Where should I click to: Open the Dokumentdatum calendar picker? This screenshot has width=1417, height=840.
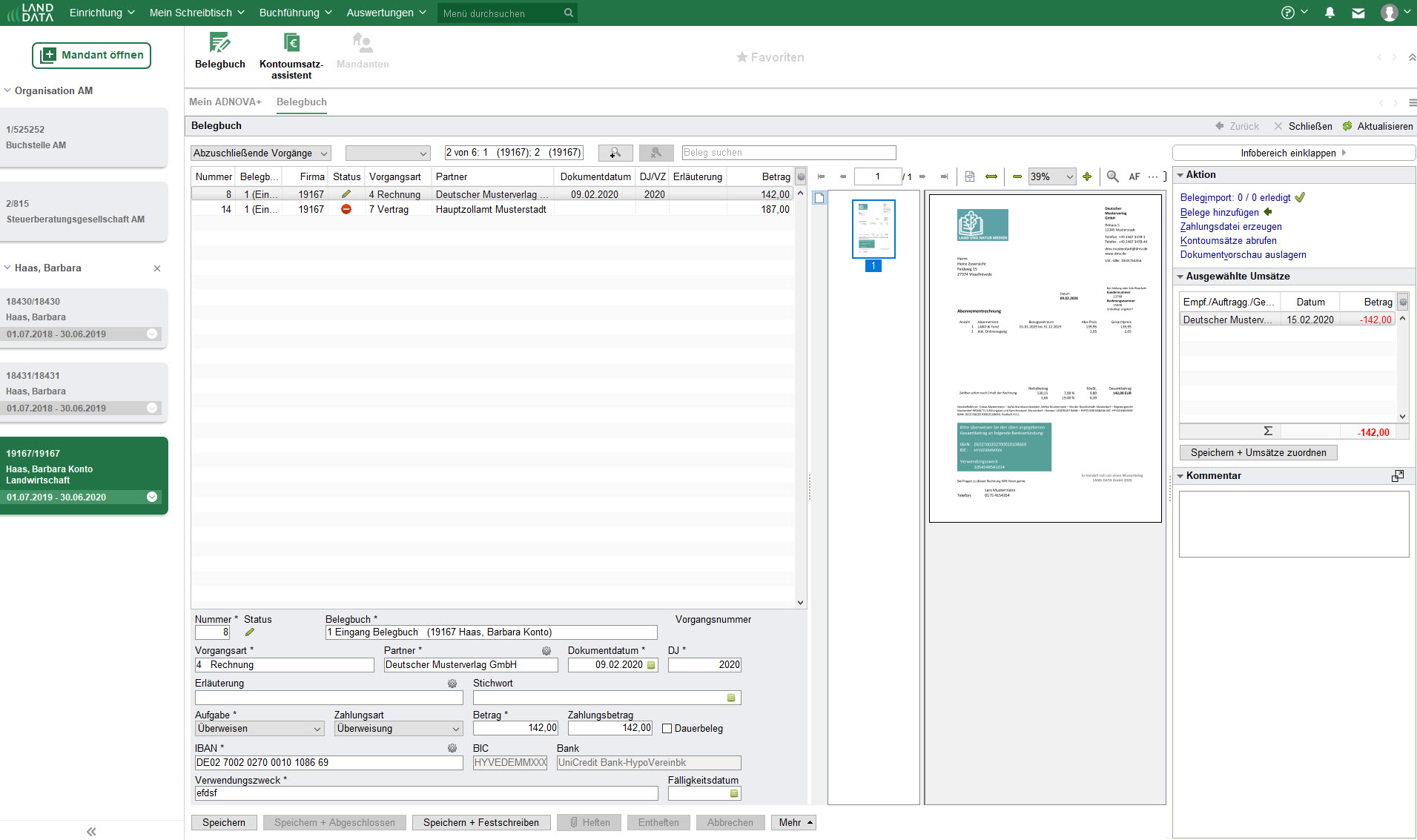click(652, 665)
